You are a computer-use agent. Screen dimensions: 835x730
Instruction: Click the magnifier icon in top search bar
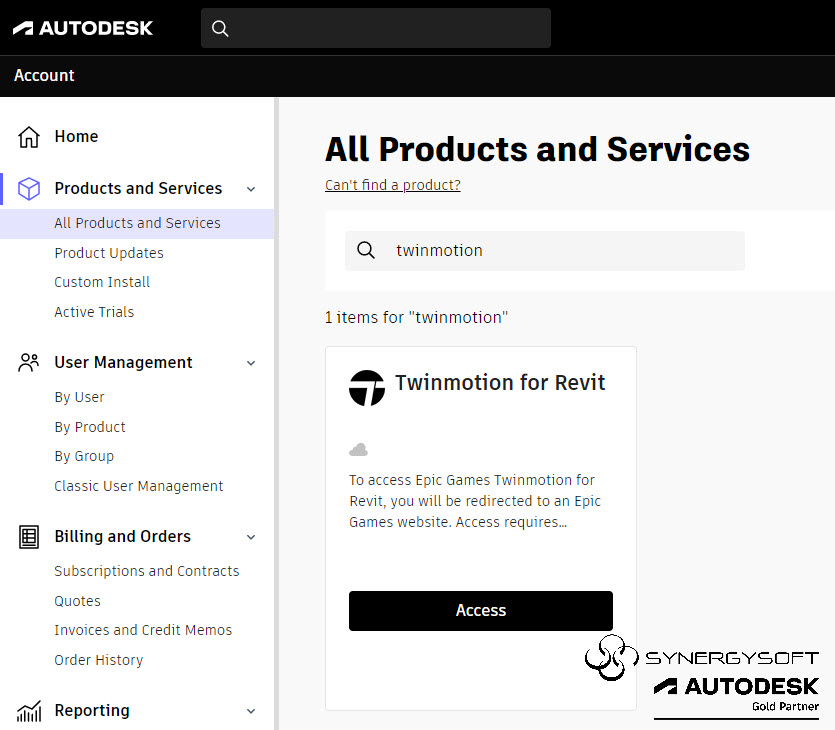coord(221,29)
